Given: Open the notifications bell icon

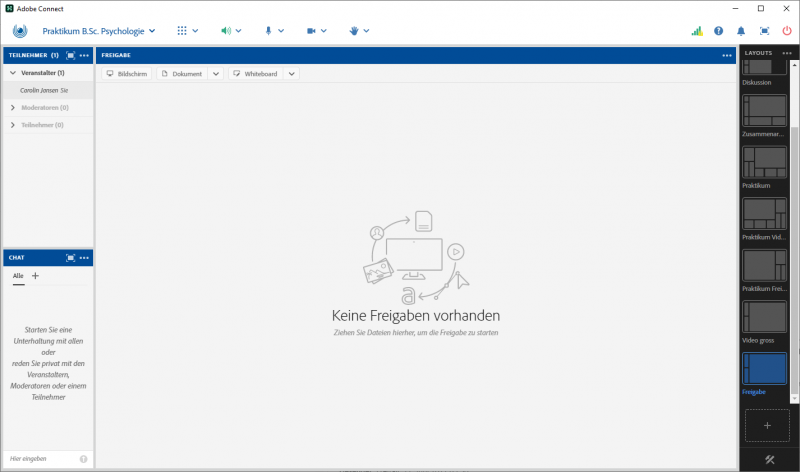Looking at the screenshot, I should [x=741, y=31].
